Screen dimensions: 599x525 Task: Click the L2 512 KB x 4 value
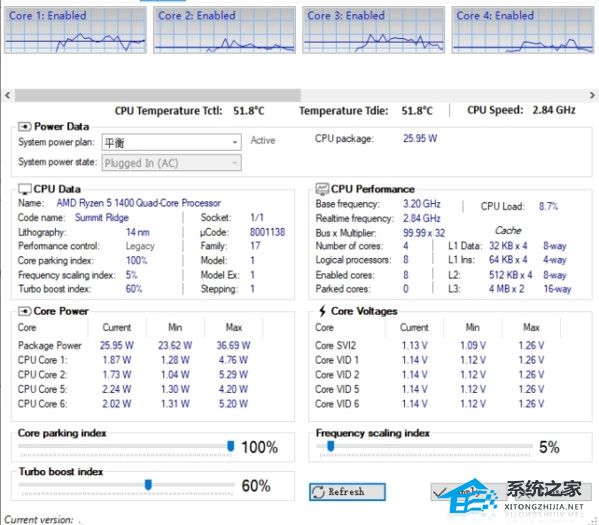coord(511,275)
